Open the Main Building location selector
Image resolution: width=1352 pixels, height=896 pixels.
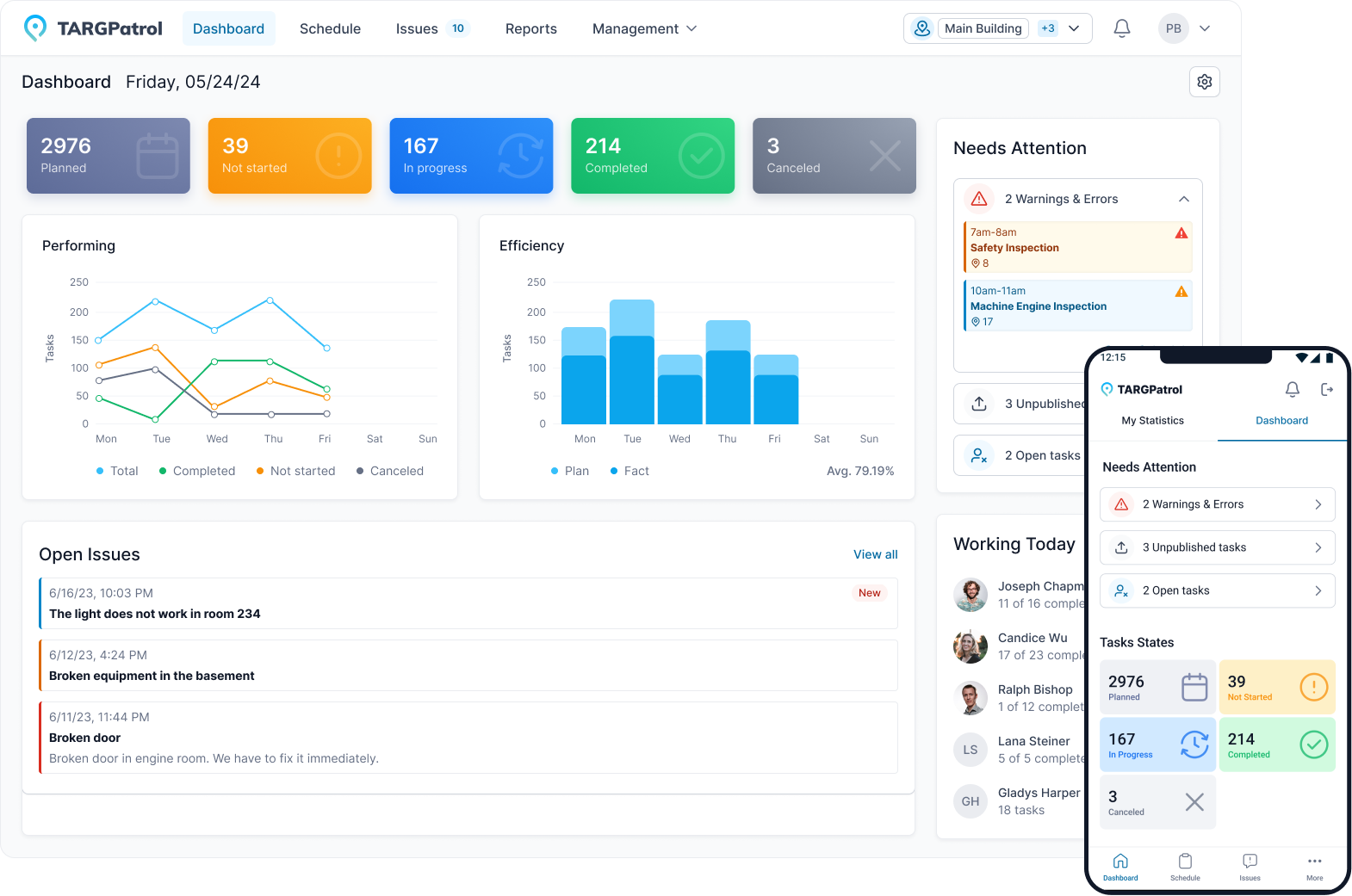pos(998,28)
